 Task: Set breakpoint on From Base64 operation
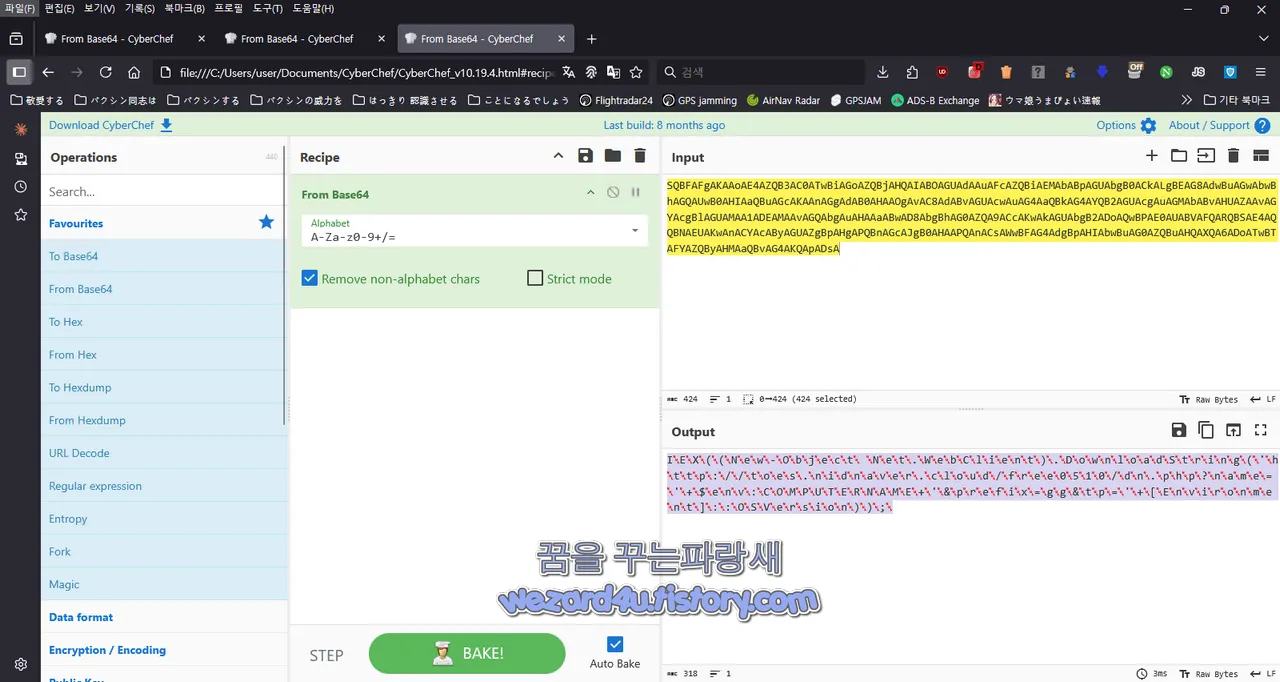pos(635,193)
